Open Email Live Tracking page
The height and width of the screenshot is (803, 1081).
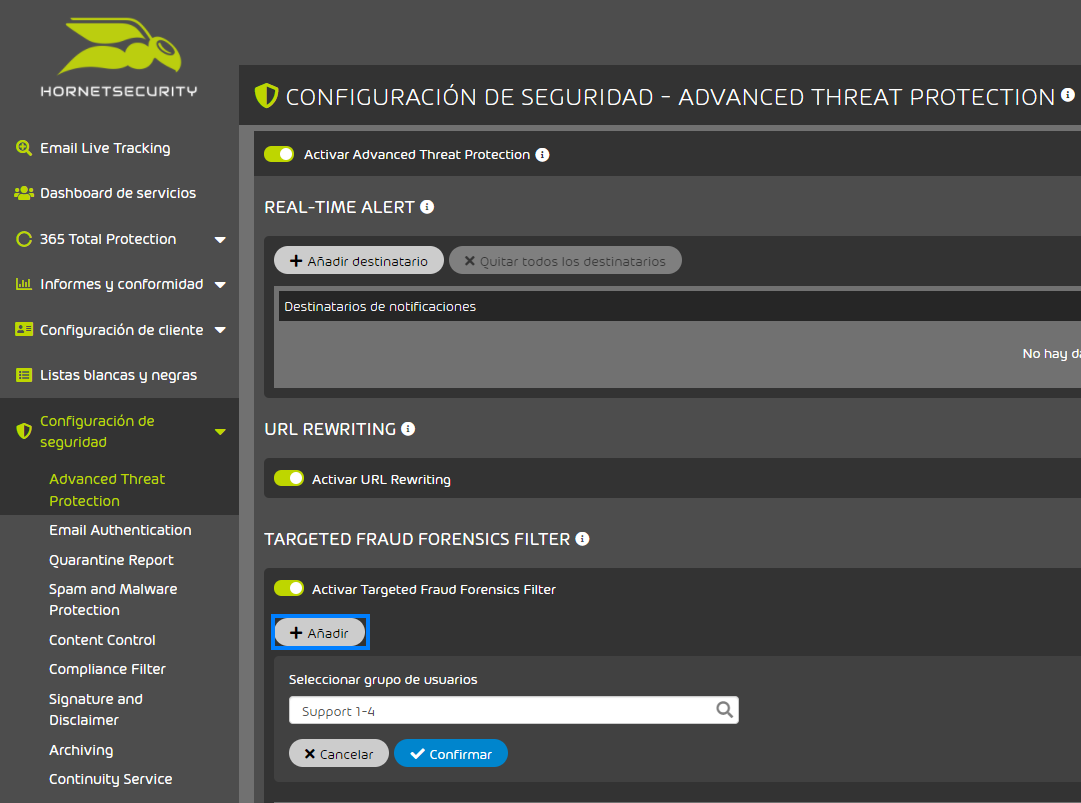click(x=105, y=148)
